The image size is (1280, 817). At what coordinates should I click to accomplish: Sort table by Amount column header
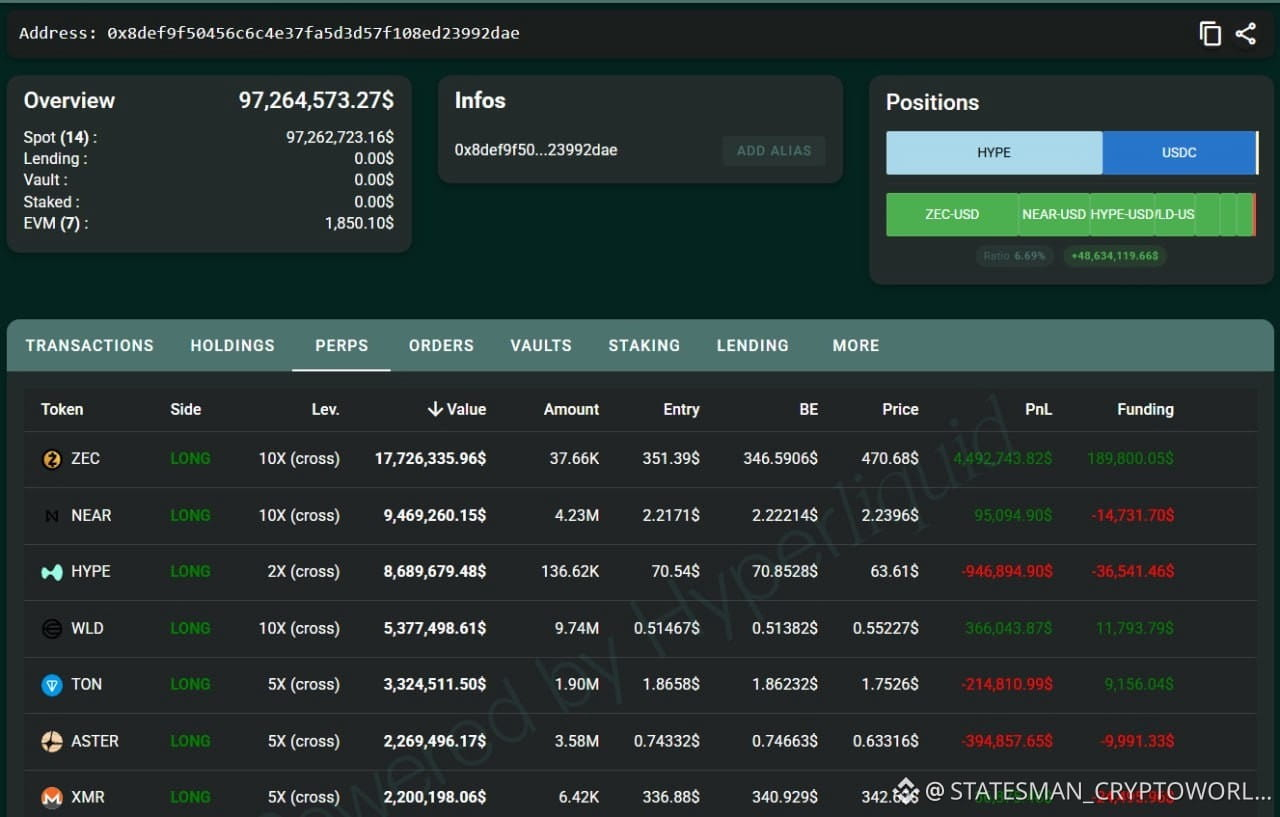(x=571, y=409)
